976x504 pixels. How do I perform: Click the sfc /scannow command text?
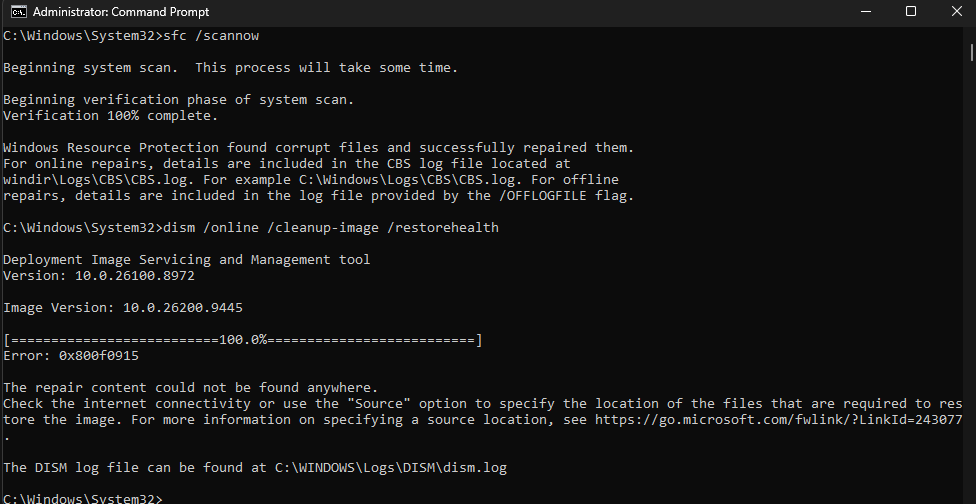coord(210,35)
